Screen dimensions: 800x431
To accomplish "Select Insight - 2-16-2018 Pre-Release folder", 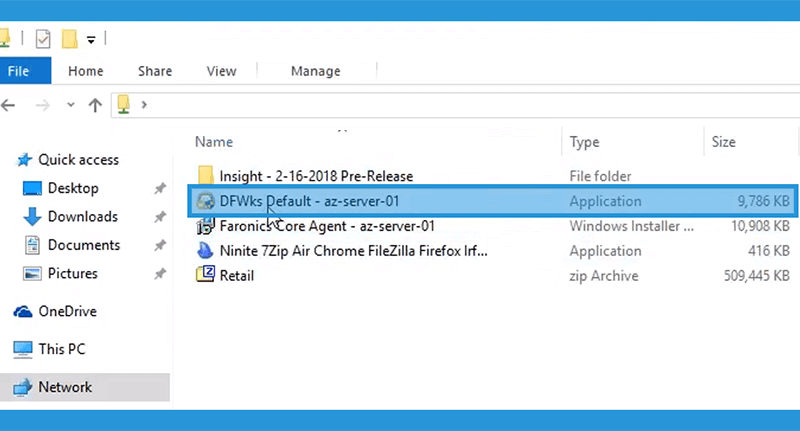I will (316, 176).
